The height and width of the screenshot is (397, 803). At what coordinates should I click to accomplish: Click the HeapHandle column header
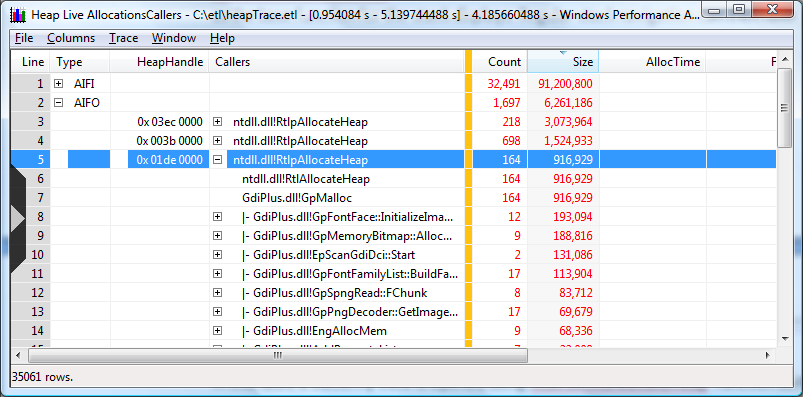159,61
